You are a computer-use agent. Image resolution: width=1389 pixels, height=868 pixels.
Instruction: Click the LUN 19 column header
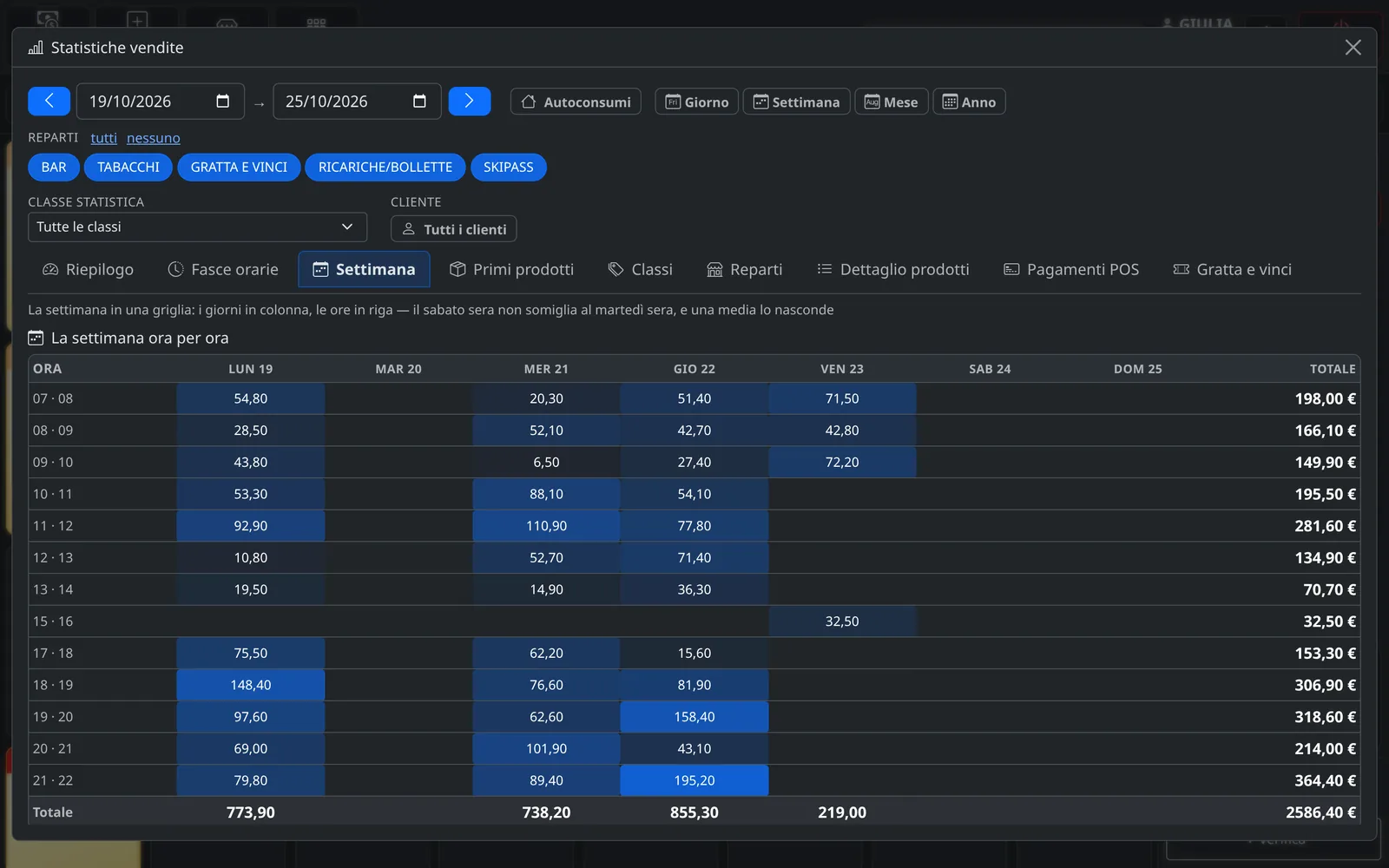(x=251, y=369)
